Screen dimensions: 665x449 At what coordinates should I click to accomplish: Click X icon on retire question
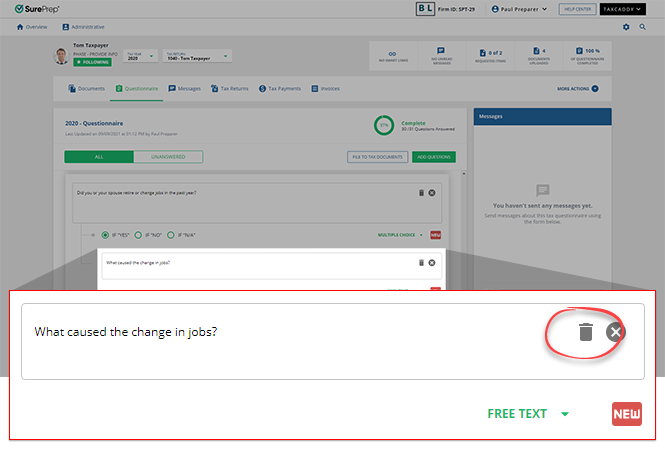point(432,193)
